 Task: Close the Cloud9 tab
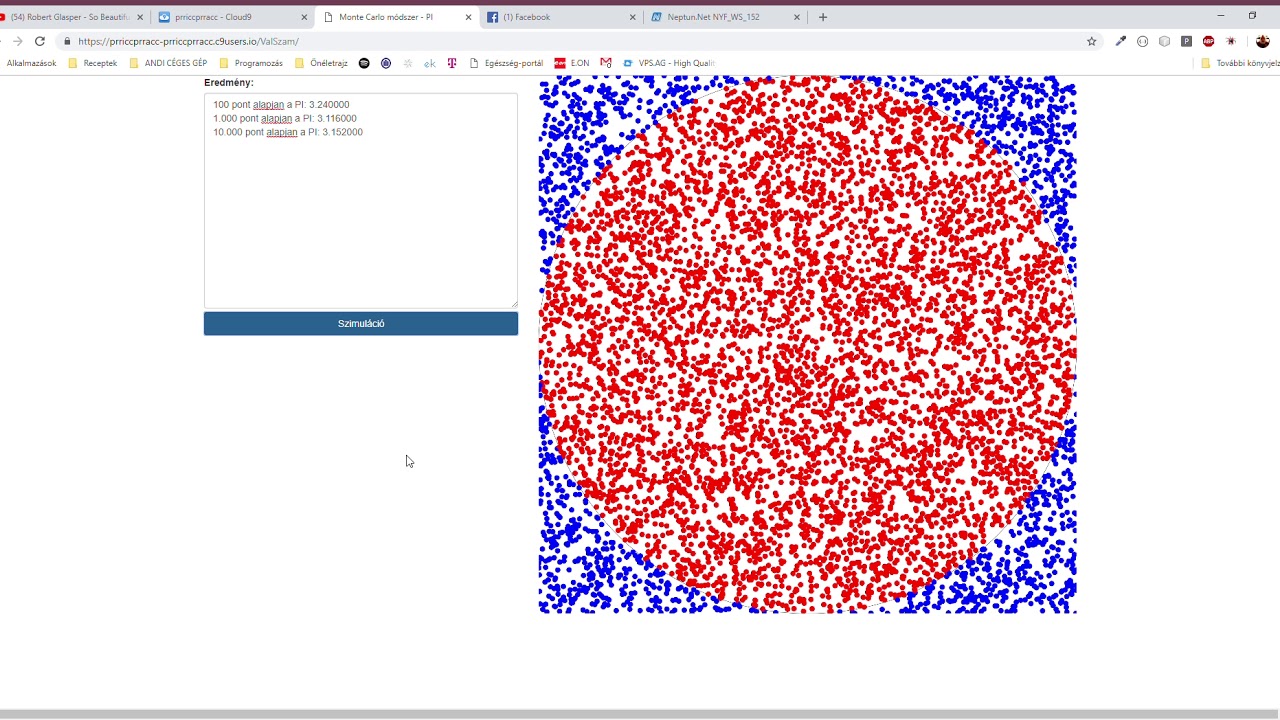pos(304,17)
